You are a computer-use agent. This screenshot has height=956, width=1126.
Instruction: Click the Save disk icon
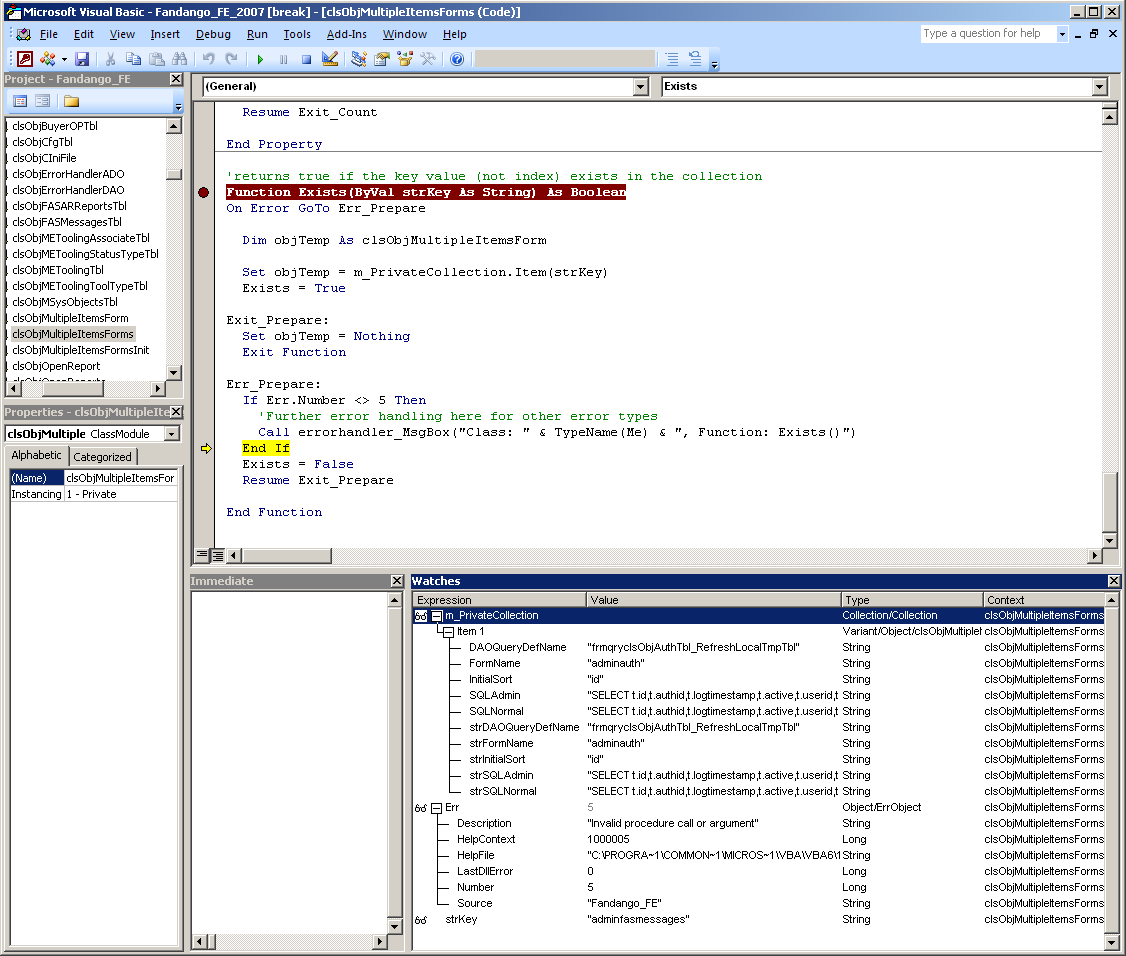[x=82, y=60]
